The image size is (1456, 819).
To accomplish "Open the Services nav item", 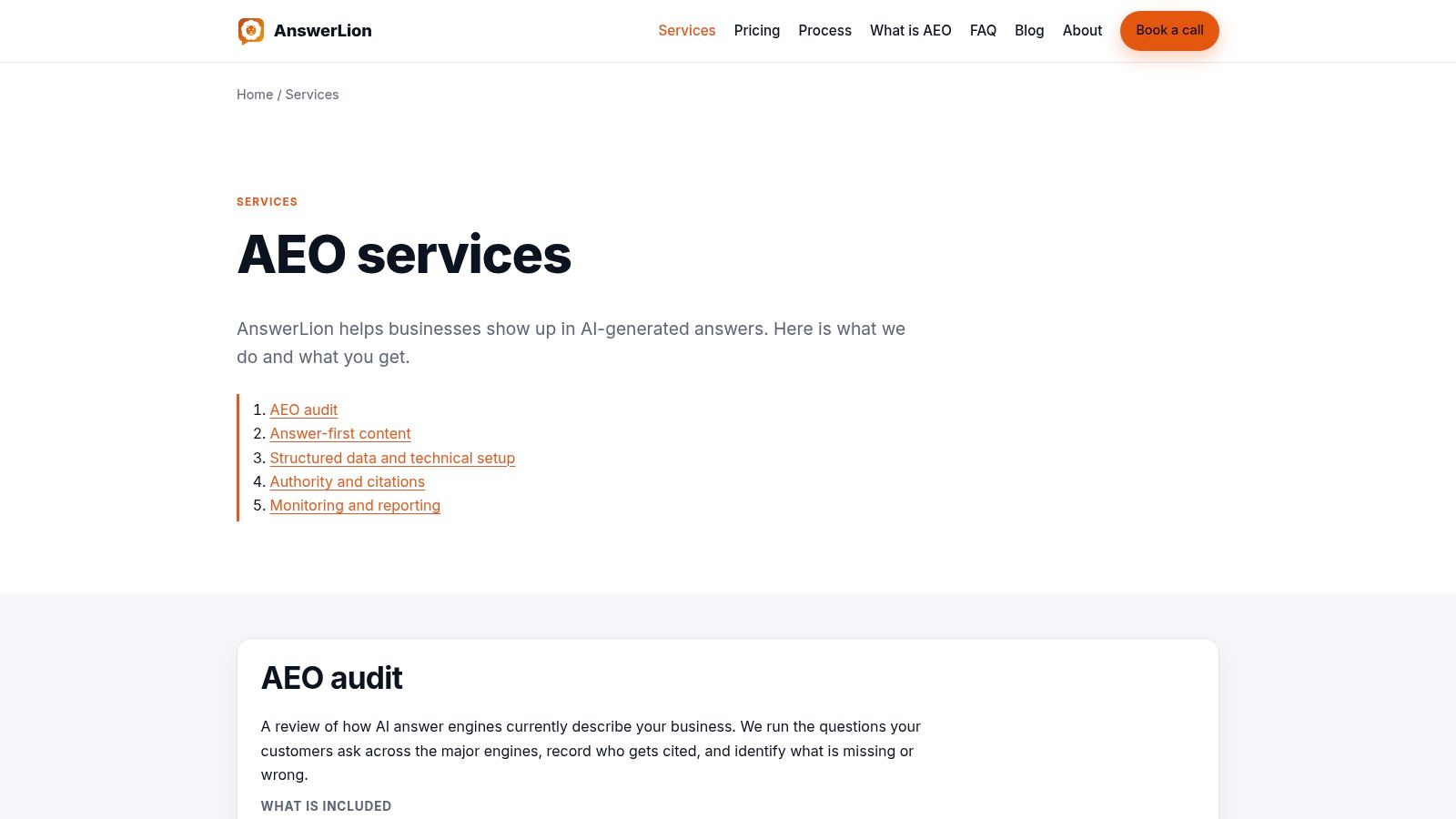I will [x=687, y=31].
